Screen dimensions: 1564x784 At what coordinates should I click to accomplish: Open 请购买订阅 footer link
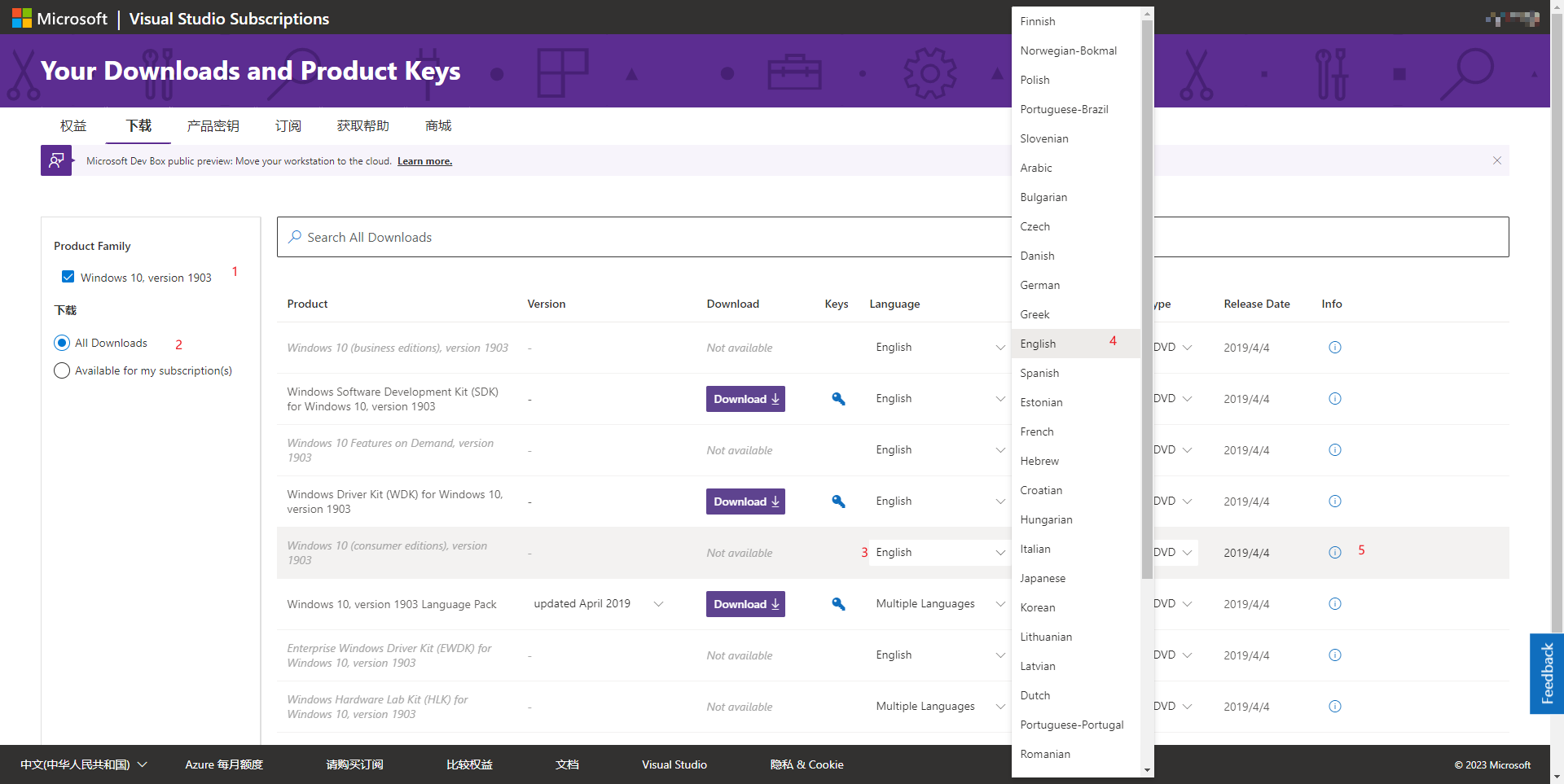tap(354, 764)
